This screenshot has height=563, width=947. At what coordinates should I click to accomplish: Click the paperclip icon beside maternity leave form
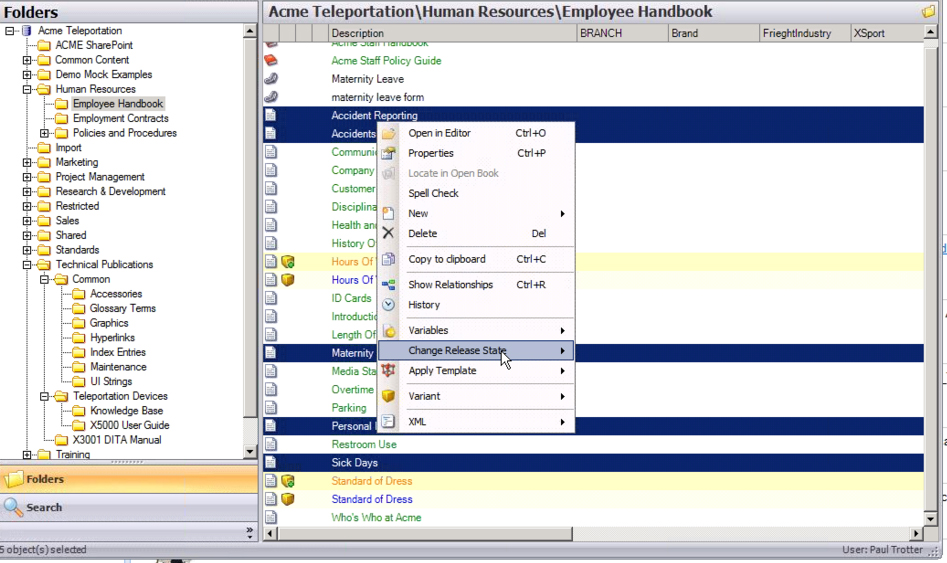(x=271, y=97)
